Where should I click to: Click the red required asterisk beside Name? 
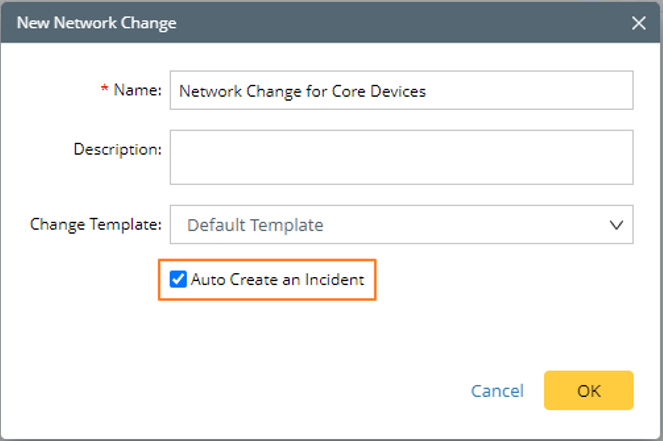pyautogui.click(x=103, y=91)
